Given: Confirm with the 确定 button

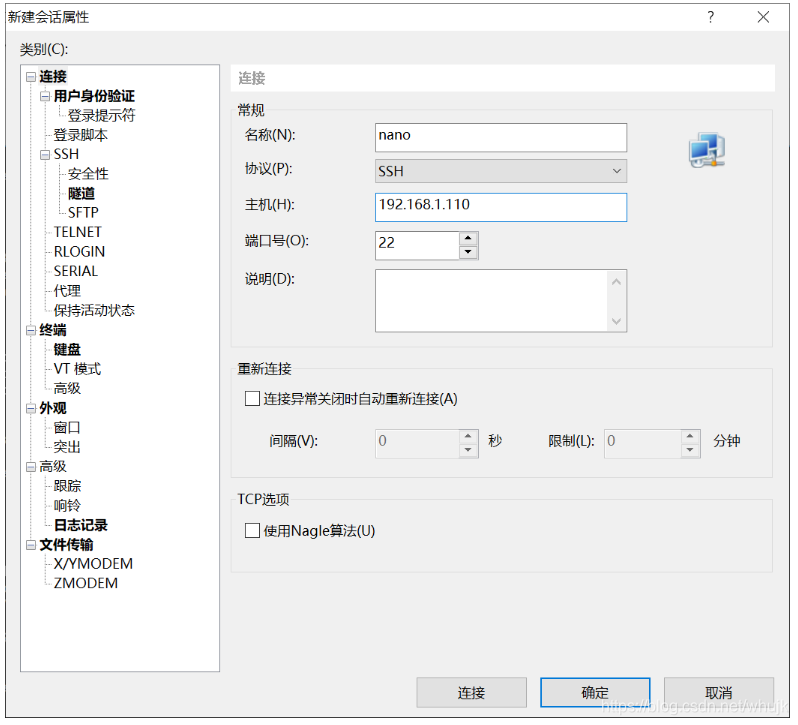Looking at the screenshot, I should [595, 693].
